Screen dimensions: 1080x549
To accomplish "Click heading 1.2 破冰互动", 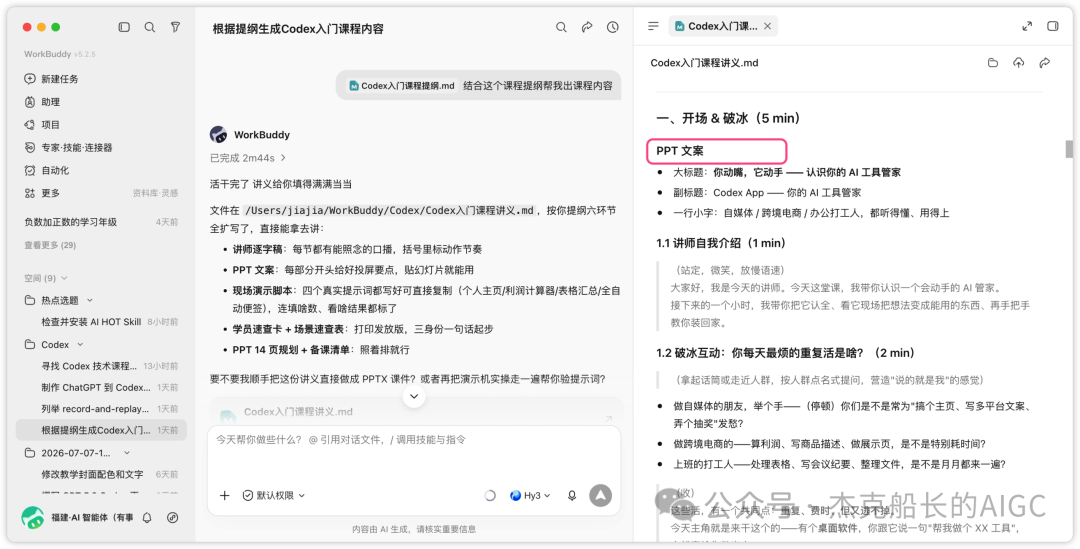I will (x=785, y=353).
